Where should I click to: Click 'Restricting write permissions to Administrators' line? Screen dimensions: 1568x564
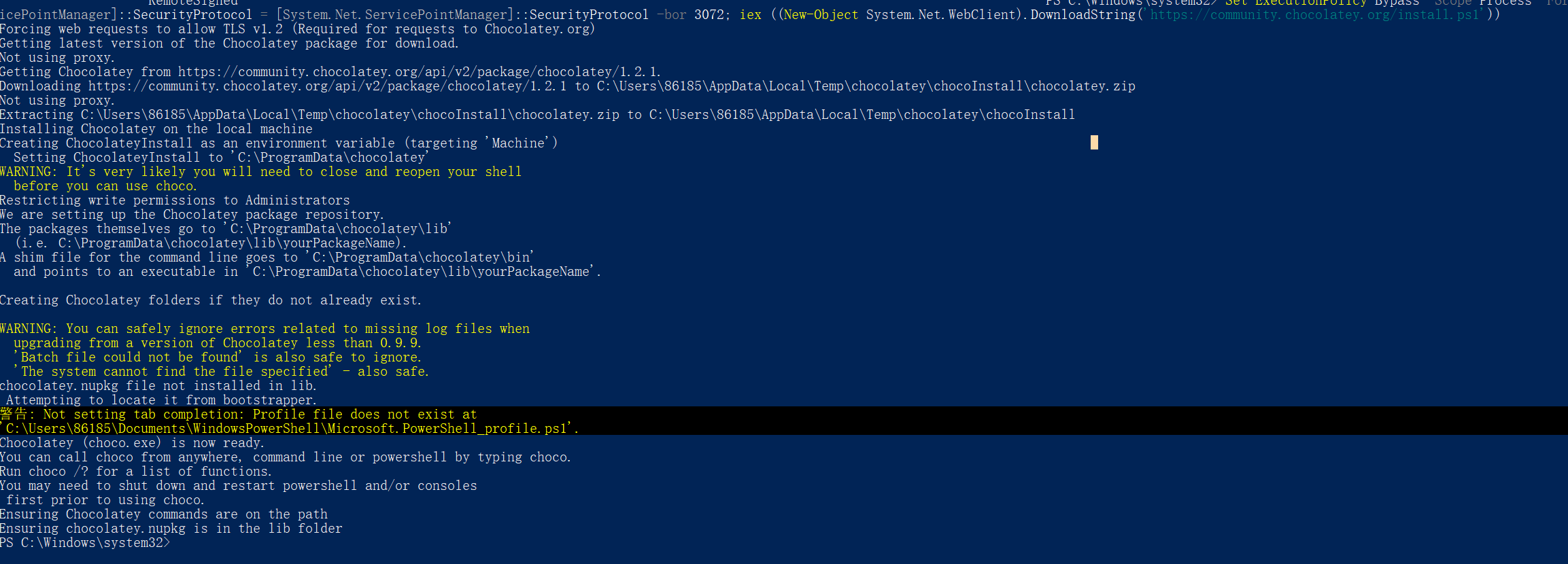pyautogui.click(x=175, y=200)
